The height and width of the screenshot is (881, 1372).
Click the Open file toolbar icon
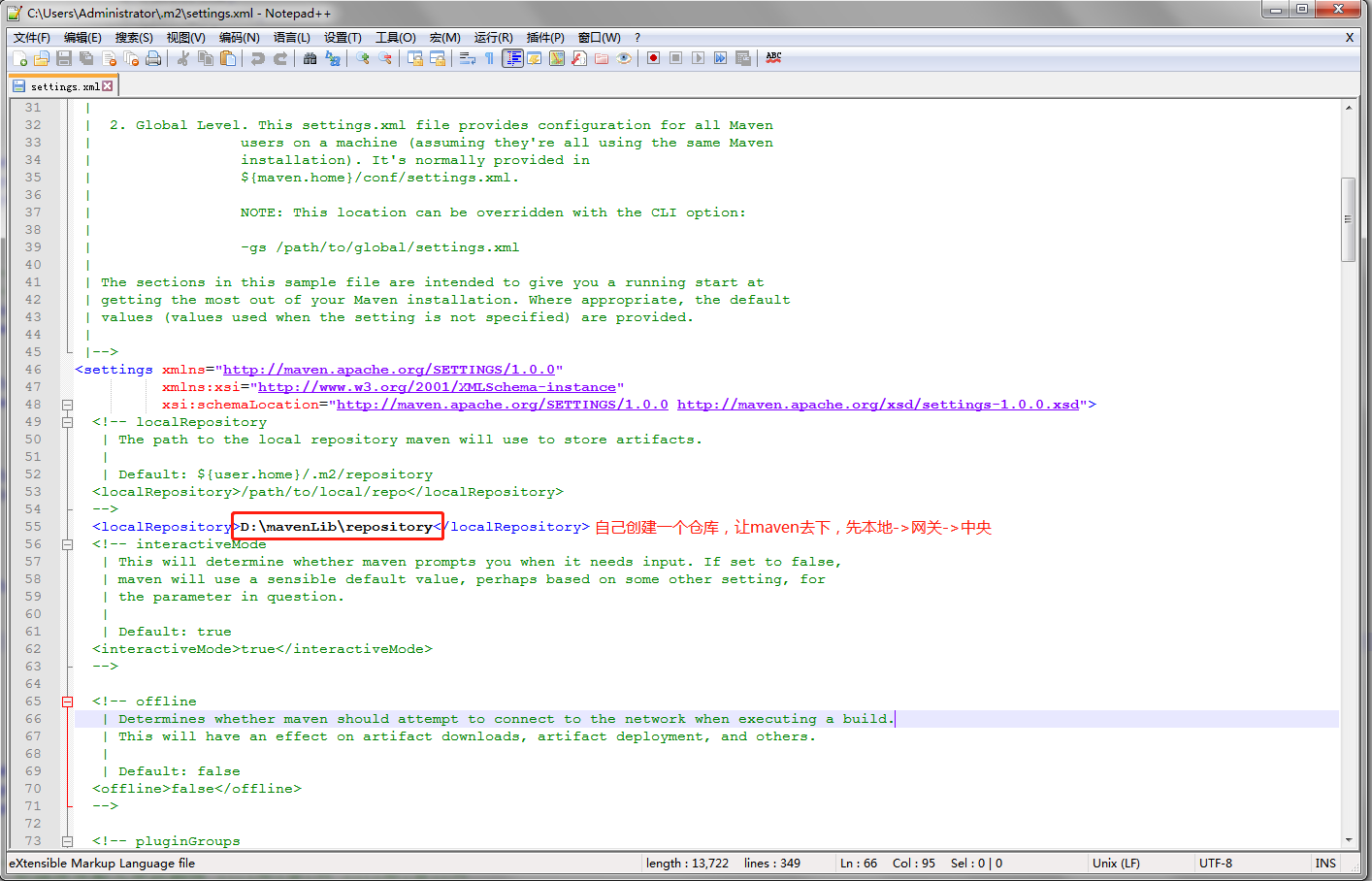coord(42,58)
